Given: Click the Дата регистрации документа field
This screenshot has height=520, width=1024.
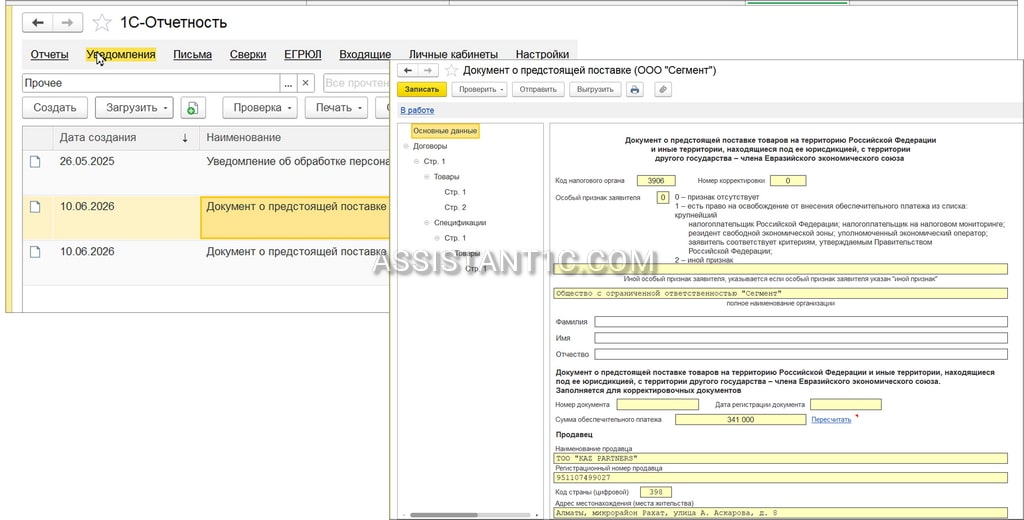Looking at the screenshot, I should tap(846, 405).
